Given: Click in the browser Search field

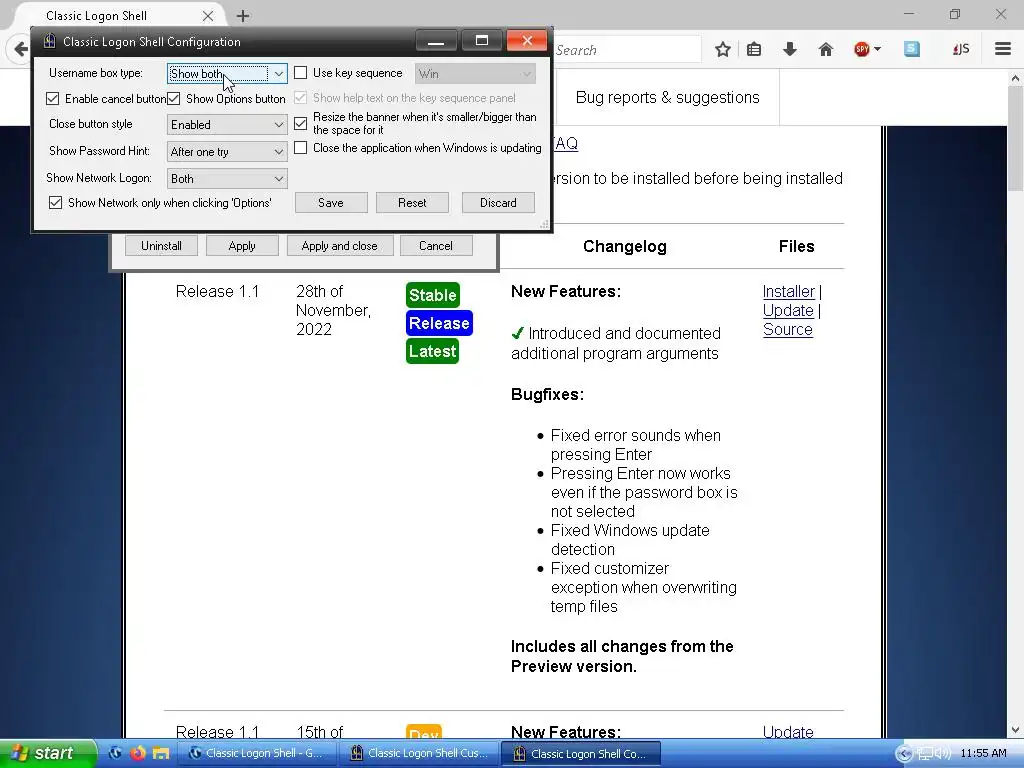Looking at the screenshot, I should pos(626,50).
